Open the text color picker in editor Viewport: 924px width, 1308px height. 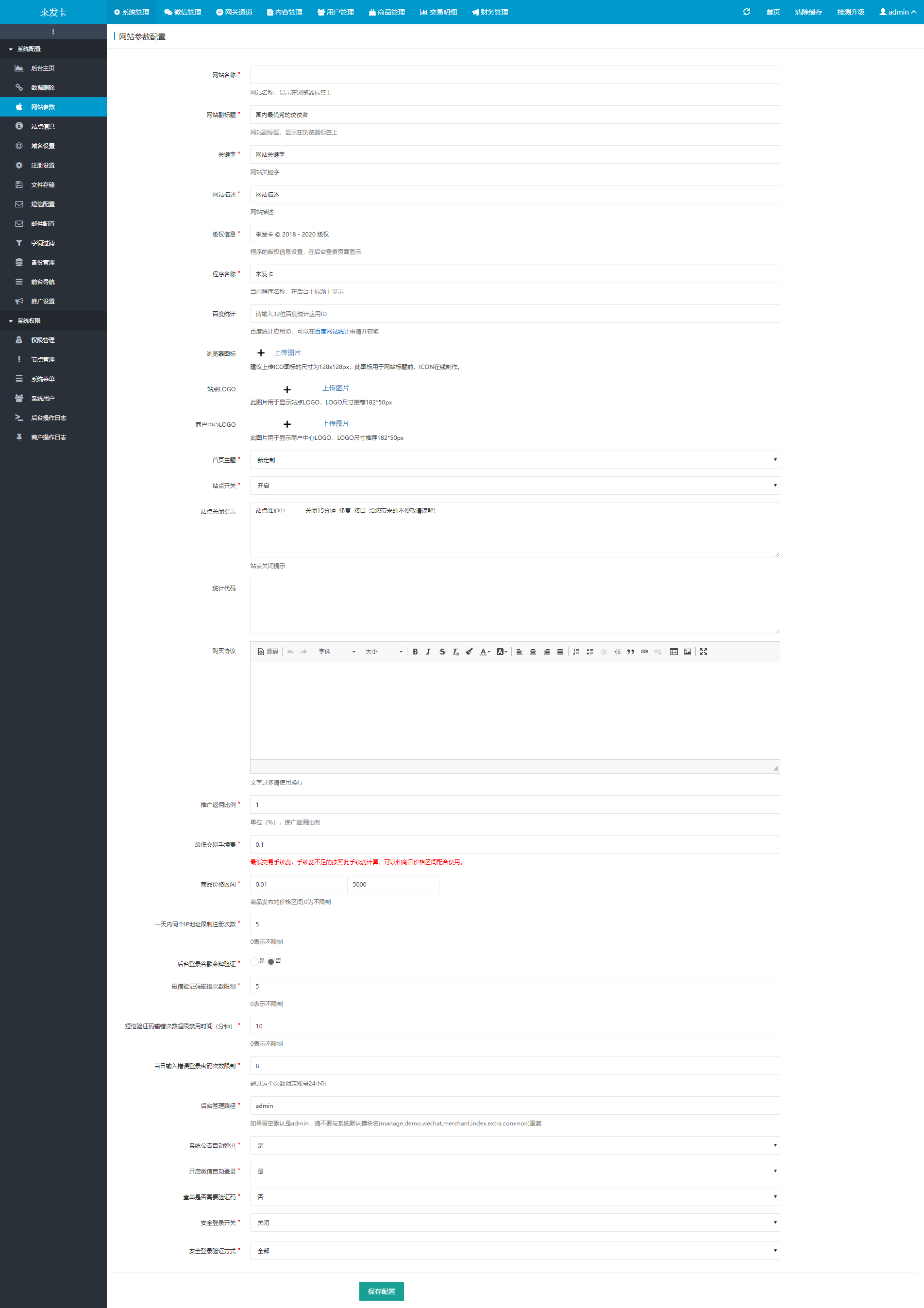tap(485, 652)
